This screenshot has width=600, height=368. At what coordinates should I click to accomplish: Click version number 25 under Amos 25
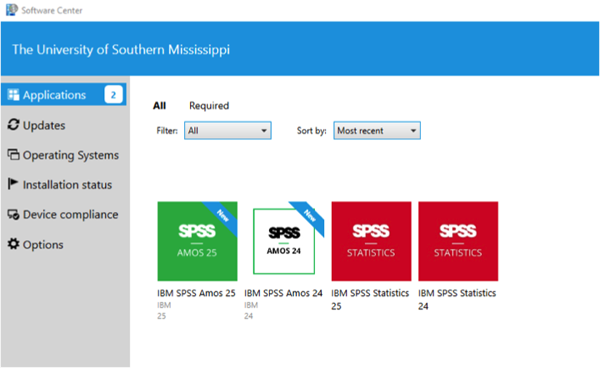(x=161, y=316)
